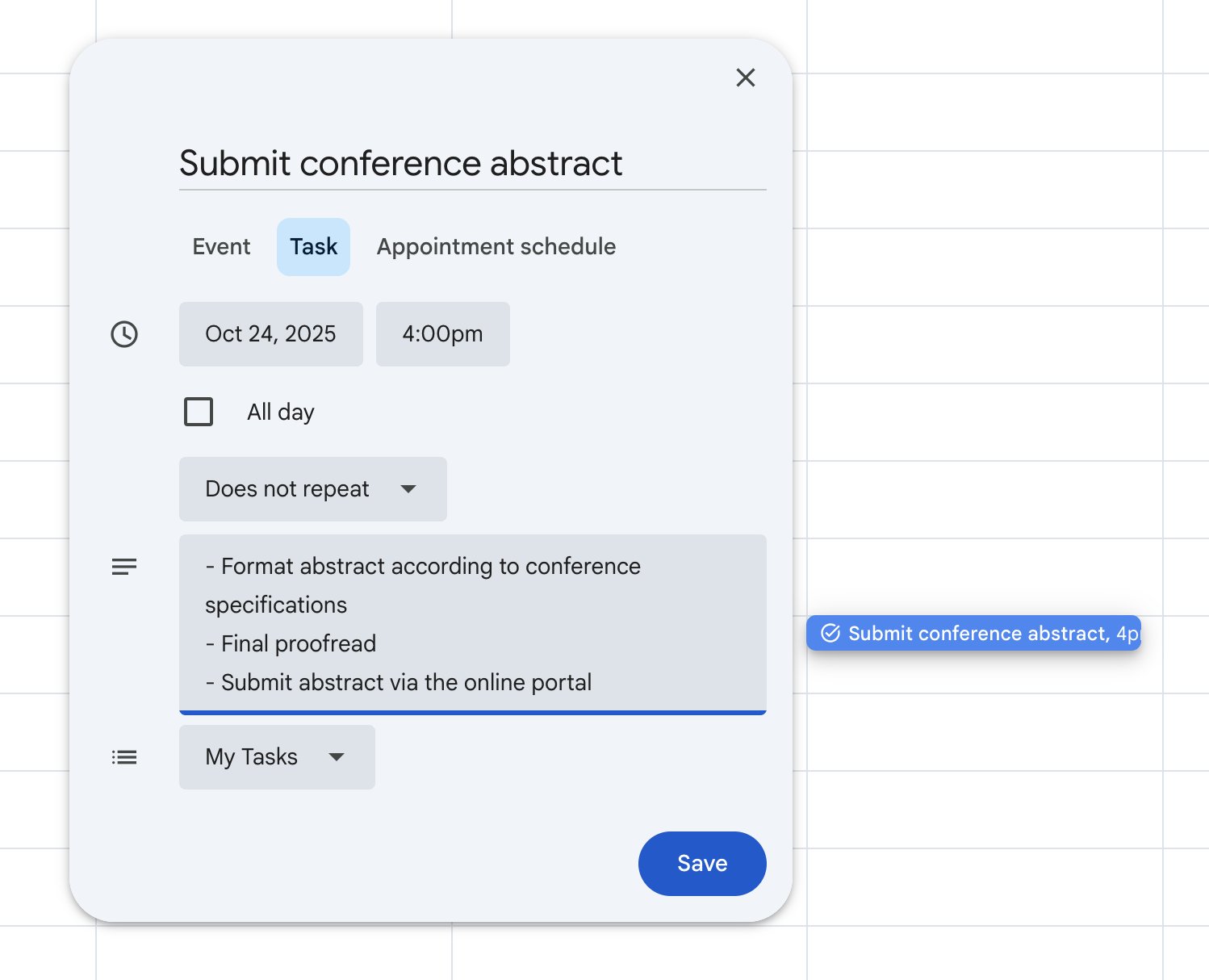The image size is (1209, 980).
Task: Select the Task tab
Action: point(313,247)
